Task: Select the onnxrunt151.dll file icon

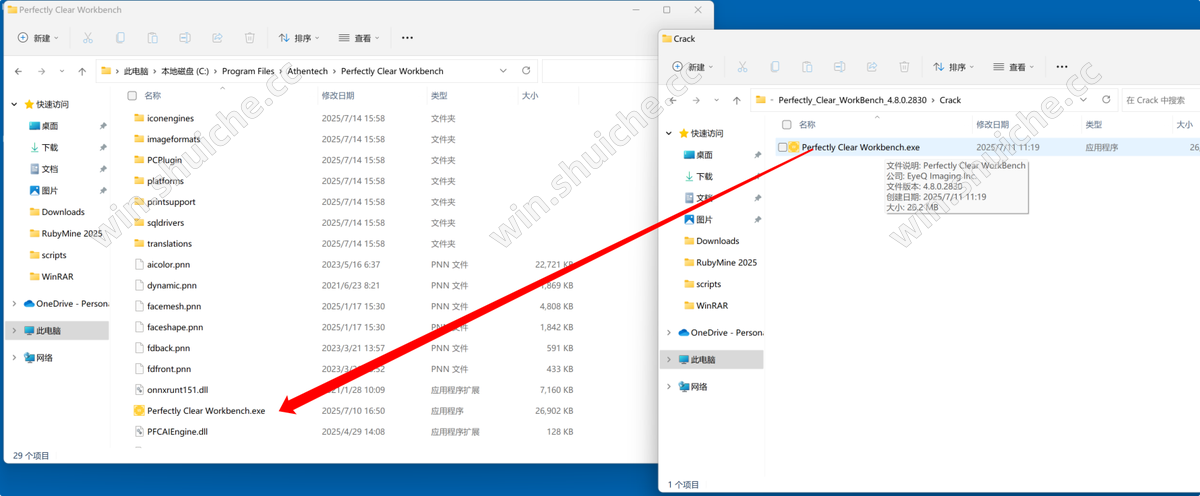Action: click(x=139, y=390)
